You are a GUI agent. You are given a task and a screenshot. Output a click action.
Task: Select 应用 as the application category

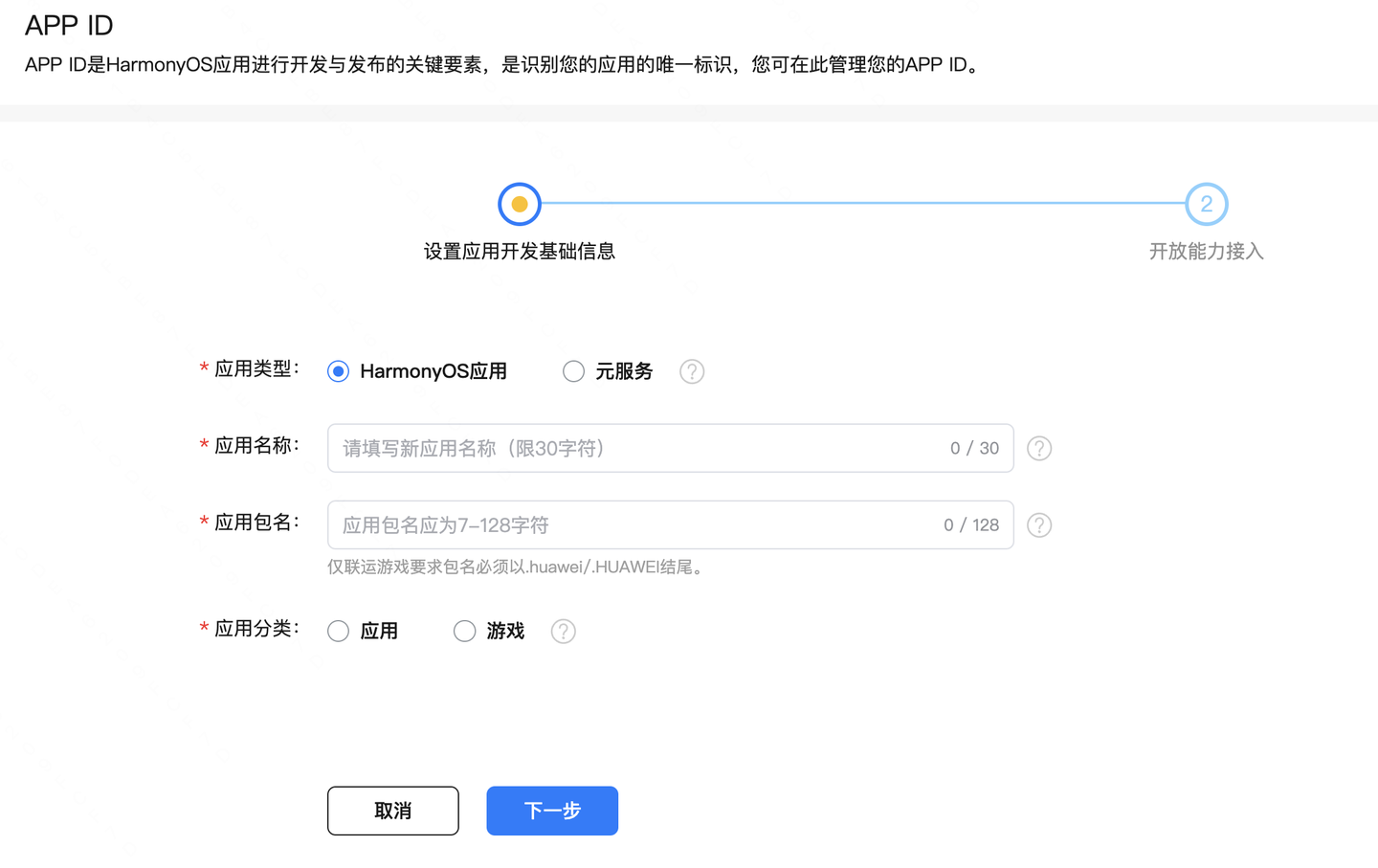pos(339,632)
